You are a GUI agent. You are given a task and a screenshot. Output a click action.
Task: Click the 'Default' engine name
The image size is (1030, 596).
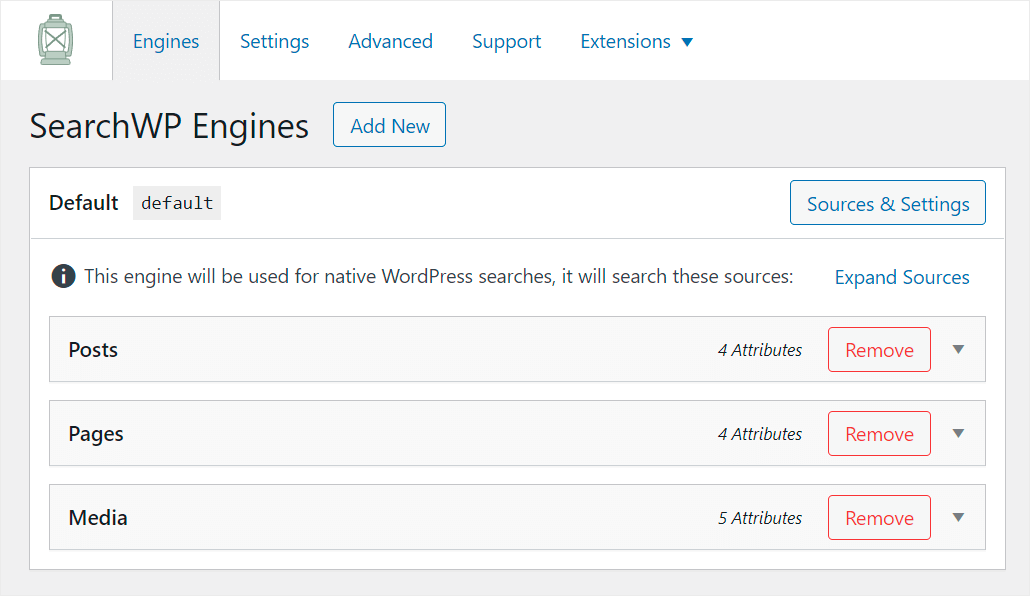(x=83, y=203)
